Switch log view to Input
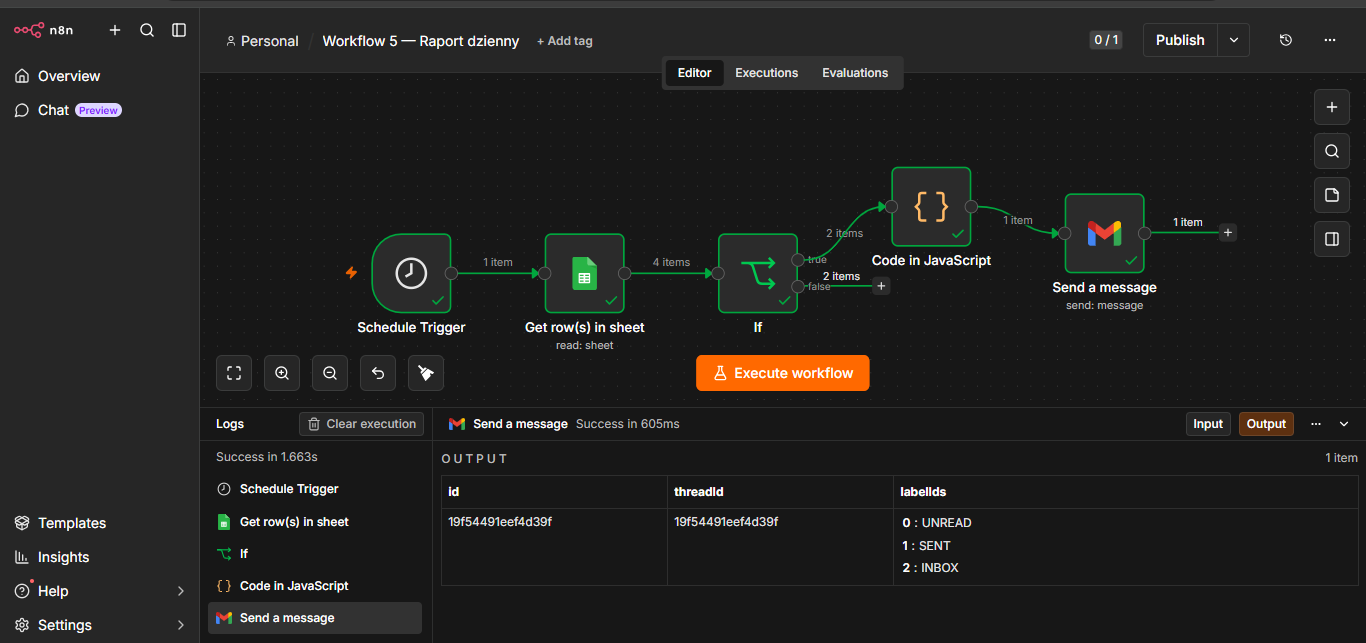 pos(1208,424)
